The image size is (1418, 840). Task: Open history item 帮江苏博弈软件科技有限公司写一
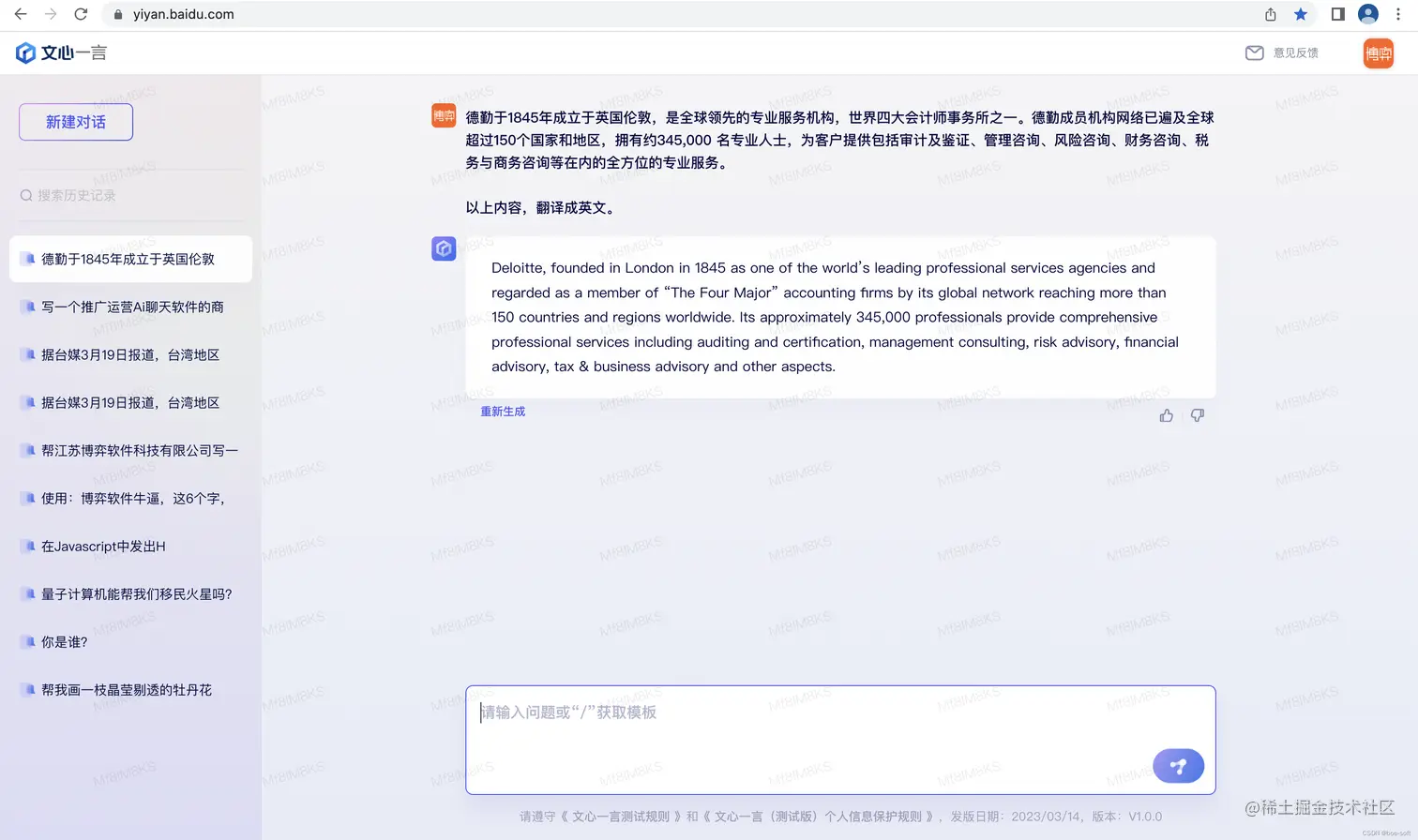click(x=130, y=450)
